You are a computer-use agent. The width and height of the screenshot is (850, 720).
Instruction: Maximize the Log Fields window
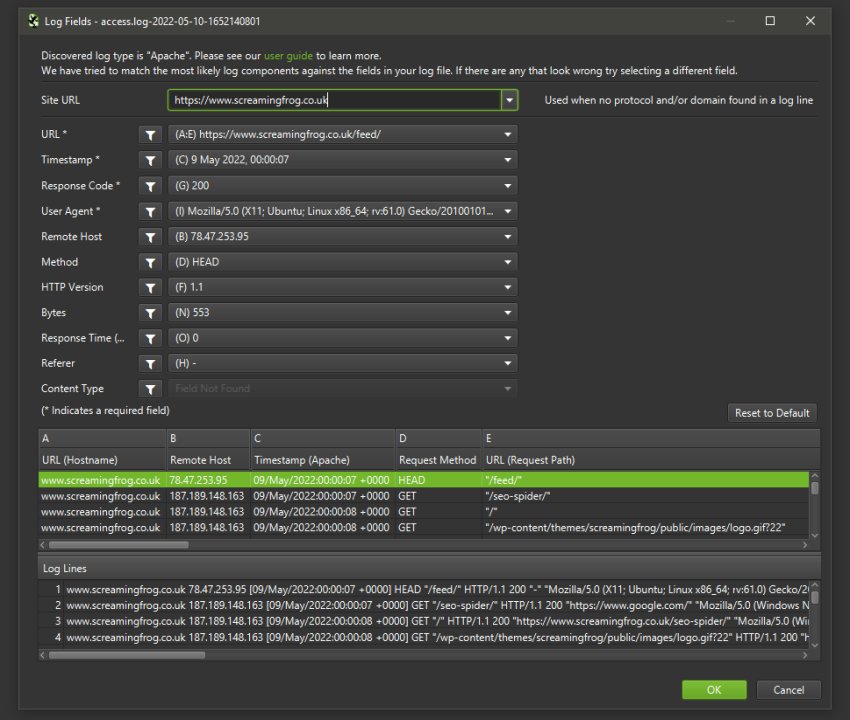pos(770,21)
